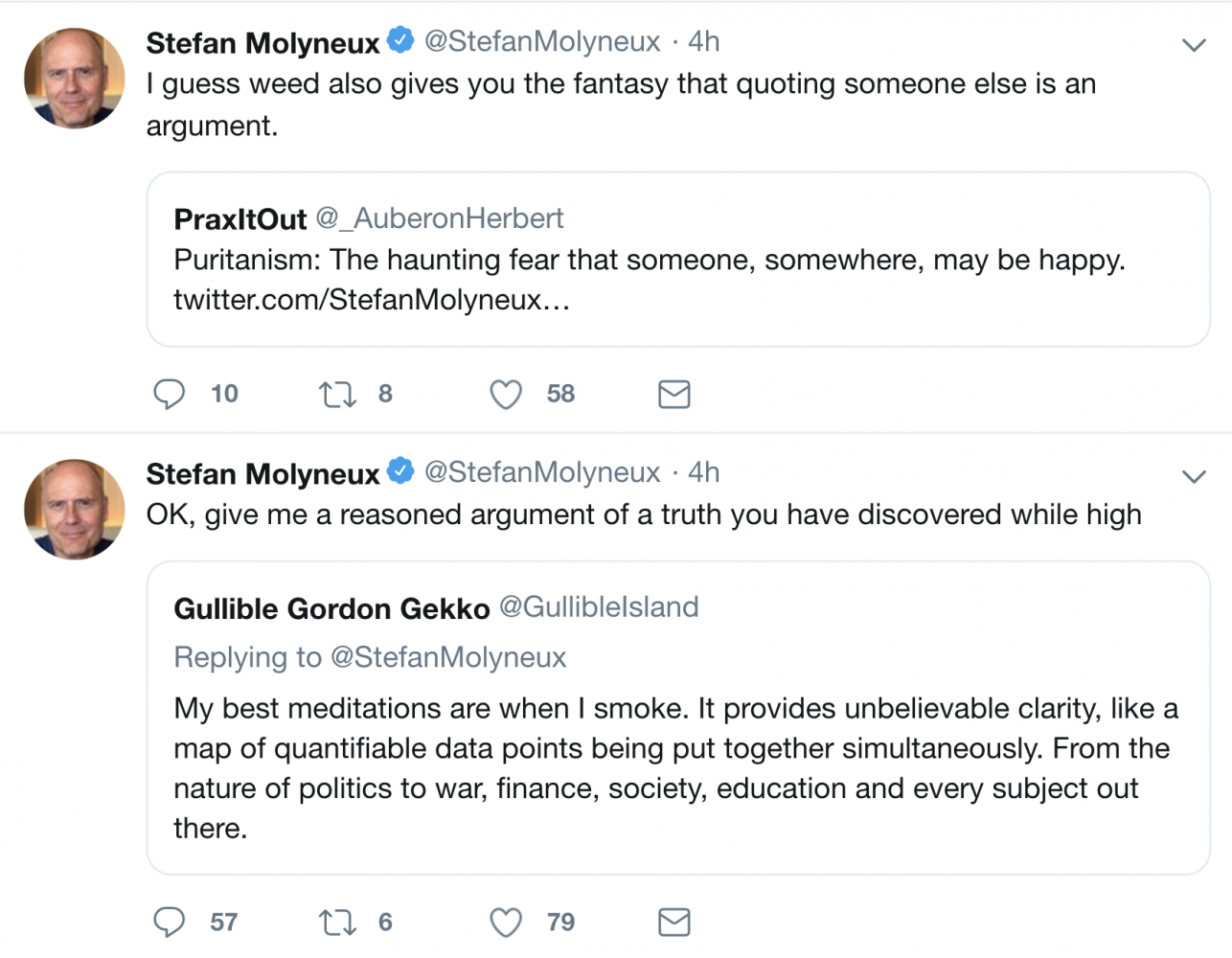
Task: Reply to the second tweet with 57 replies
Action: tap(170, 922)
